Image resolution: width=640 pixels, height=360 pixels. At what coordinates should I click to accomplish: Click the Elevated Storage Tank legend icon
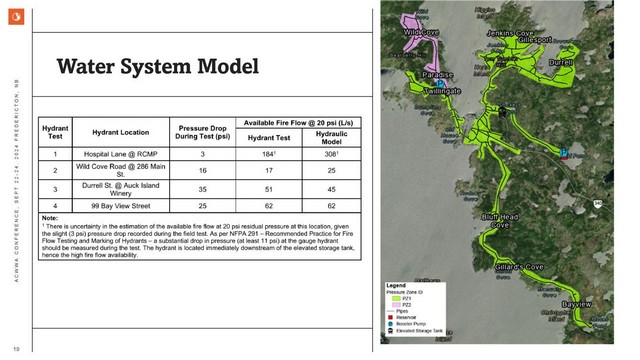coord(390,331)
